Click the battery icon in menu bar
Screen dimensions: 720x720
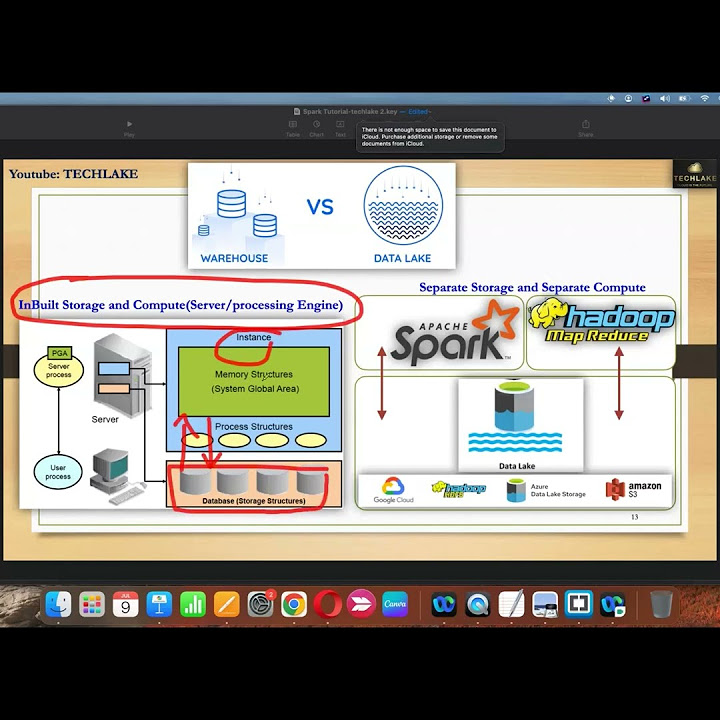pyautogui.click(x=684, y=99)
